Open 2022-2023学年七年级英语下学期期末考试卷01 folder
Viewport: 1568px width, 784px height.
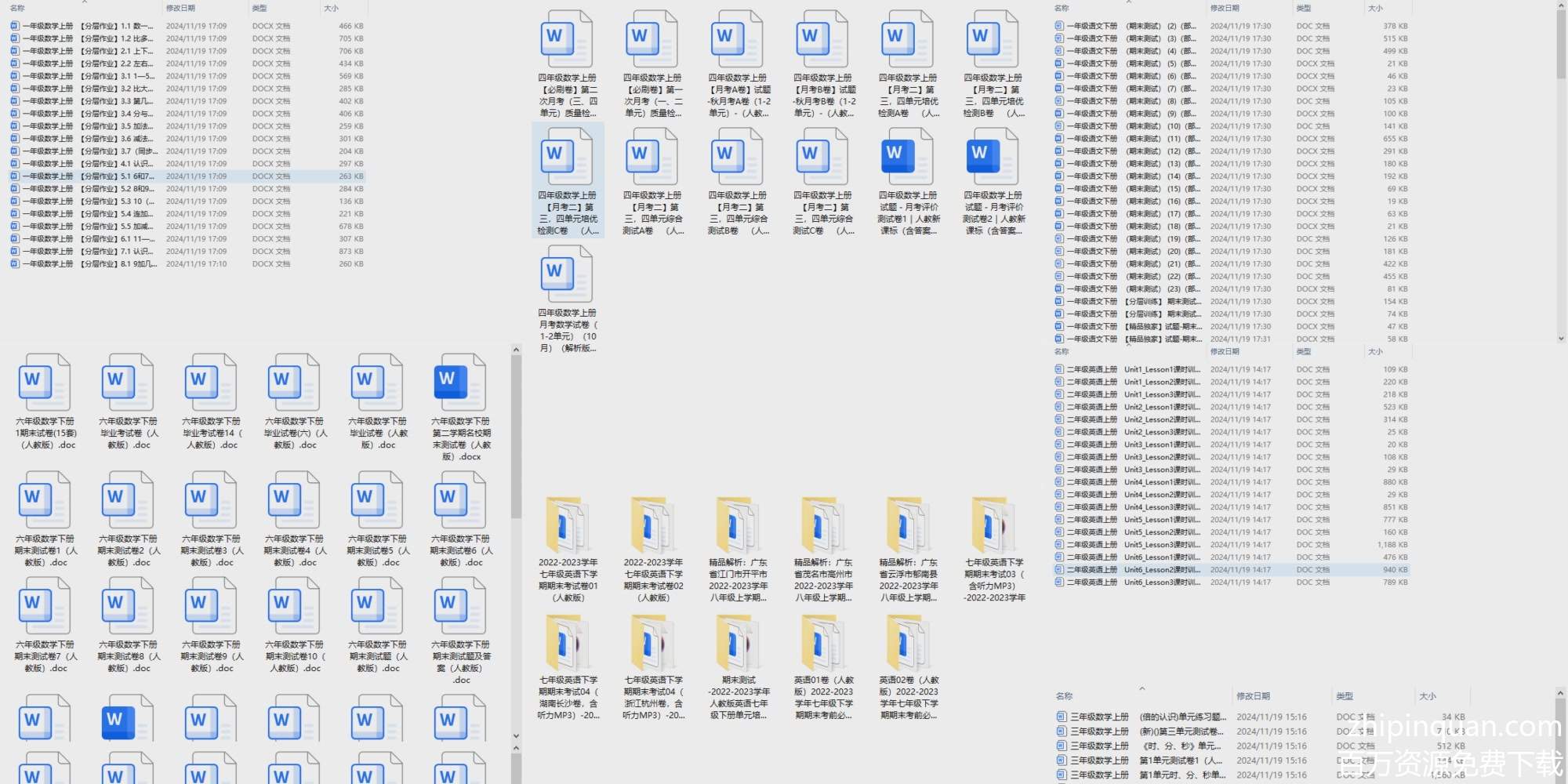(568, 524)
